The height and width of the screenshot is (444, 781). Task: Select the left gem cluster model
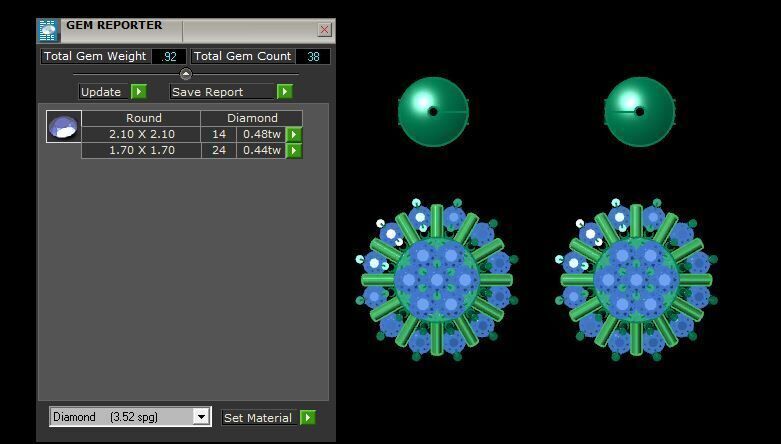coord(437,280)
